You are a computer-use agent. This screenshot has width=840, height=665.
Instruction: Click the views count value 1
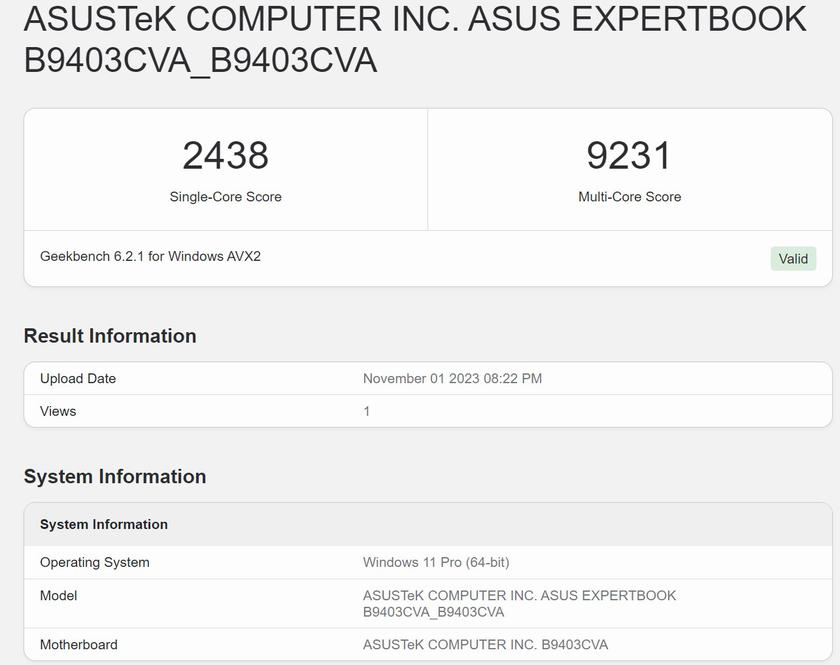pyautogui.click(x=367, y=411)
